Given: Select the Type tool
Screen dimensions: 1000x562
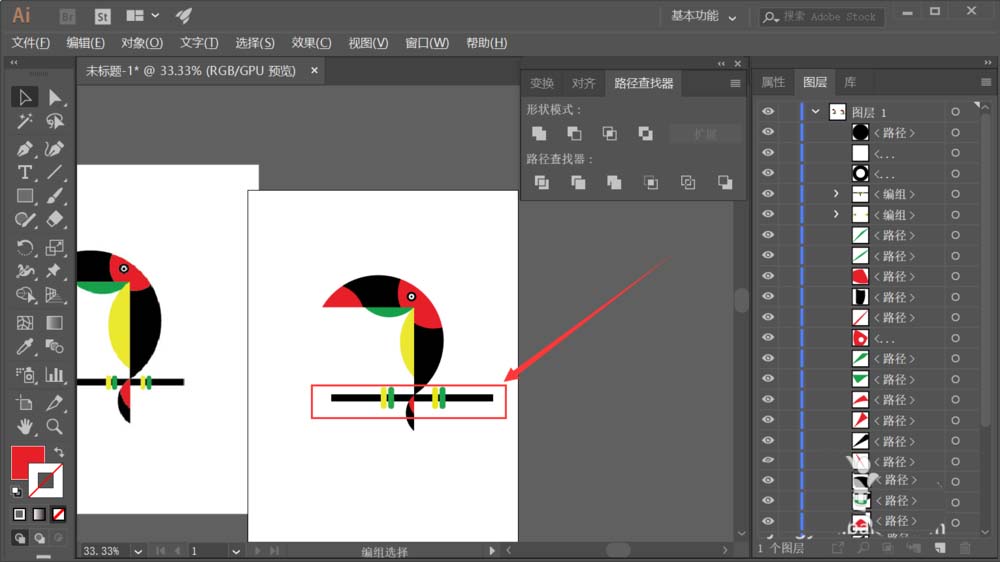Looking at the screenshot, I should 24,172.
